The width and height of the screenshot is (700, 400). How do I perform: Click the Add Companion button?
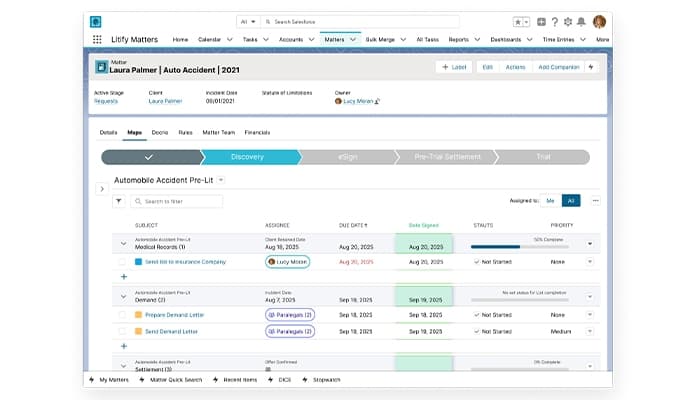tap(558, 67)
